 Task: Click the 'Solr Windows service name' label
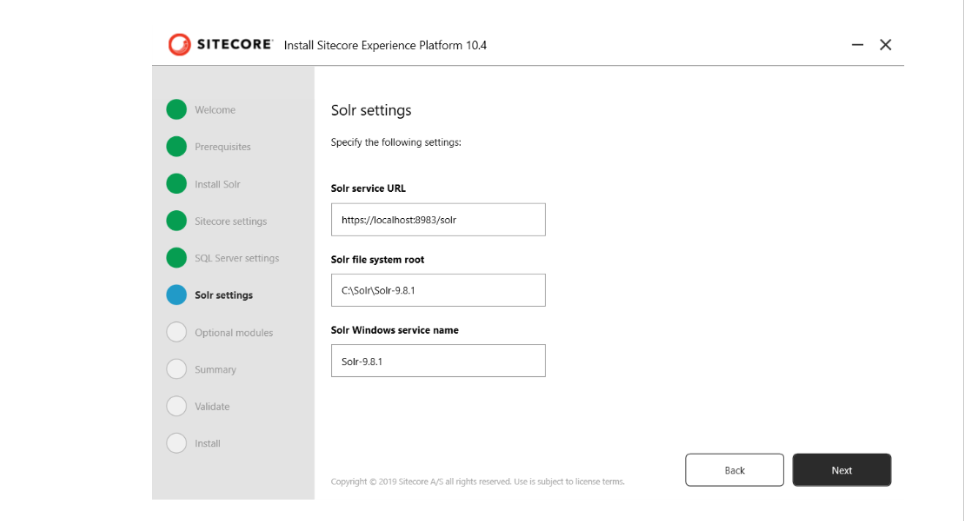[395, 330]
